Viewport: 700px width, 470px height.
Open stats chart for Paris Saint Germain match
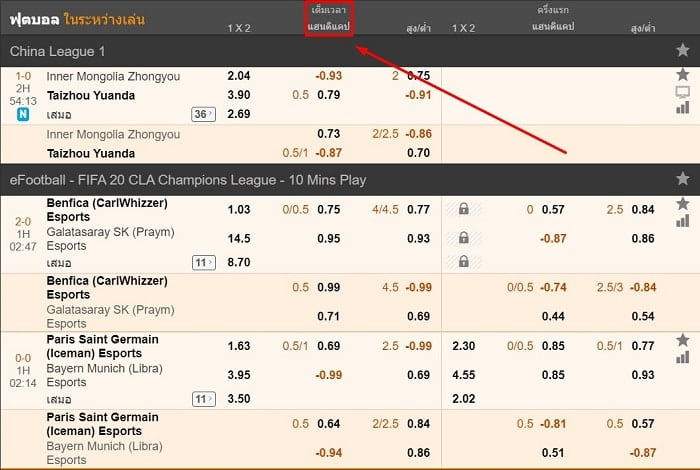point(682,357)
